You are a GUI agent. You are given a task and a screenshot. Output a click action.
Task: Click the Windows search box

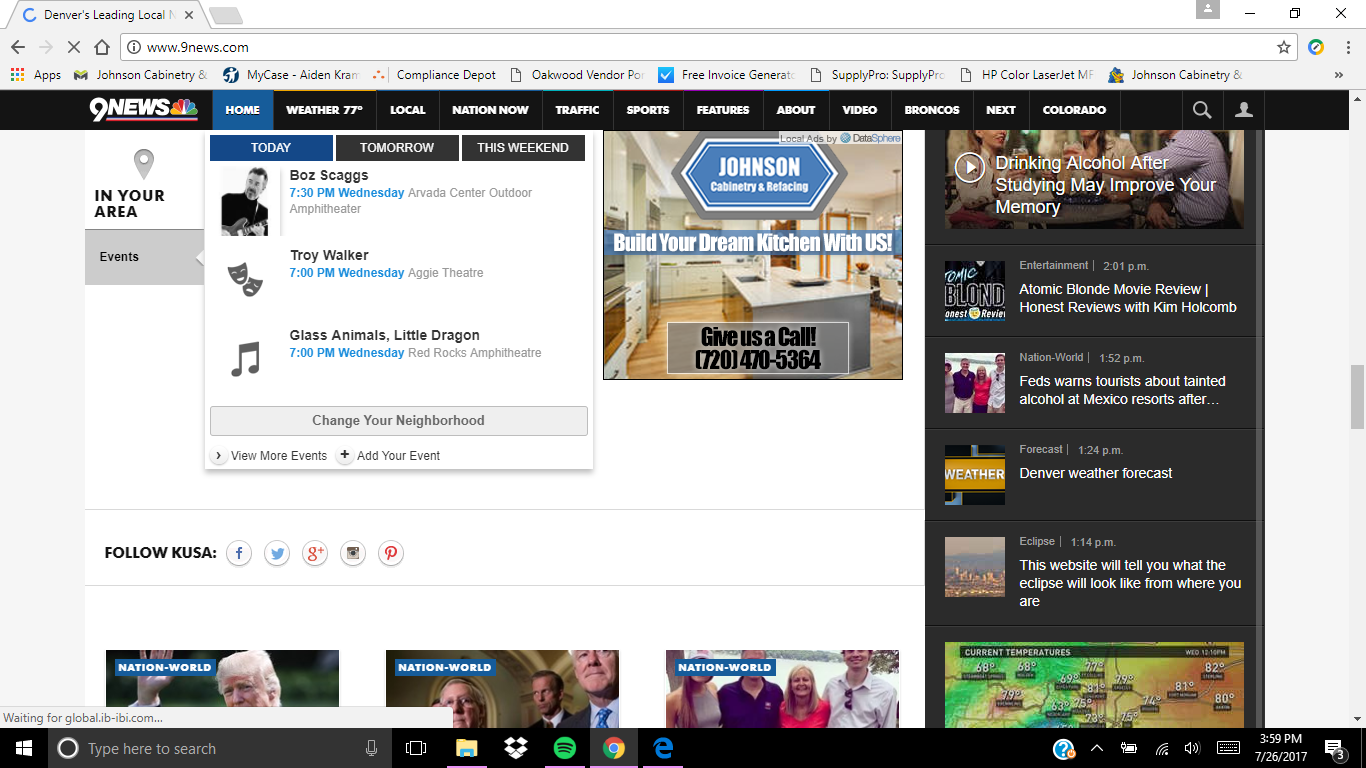tap(220, 748)
